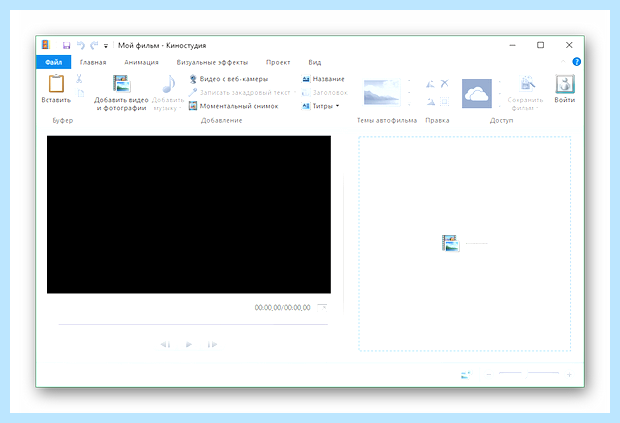Image resolution: width=620 pixels, height=423 pixels.
Task: Click the OneDrive cloud sharing icon
Action: point(477,93)
